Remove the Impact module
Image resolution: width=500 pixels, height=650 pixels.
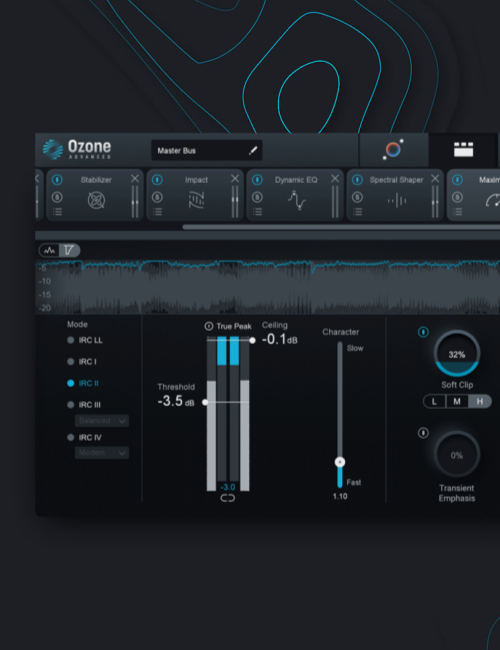(235, 178)
